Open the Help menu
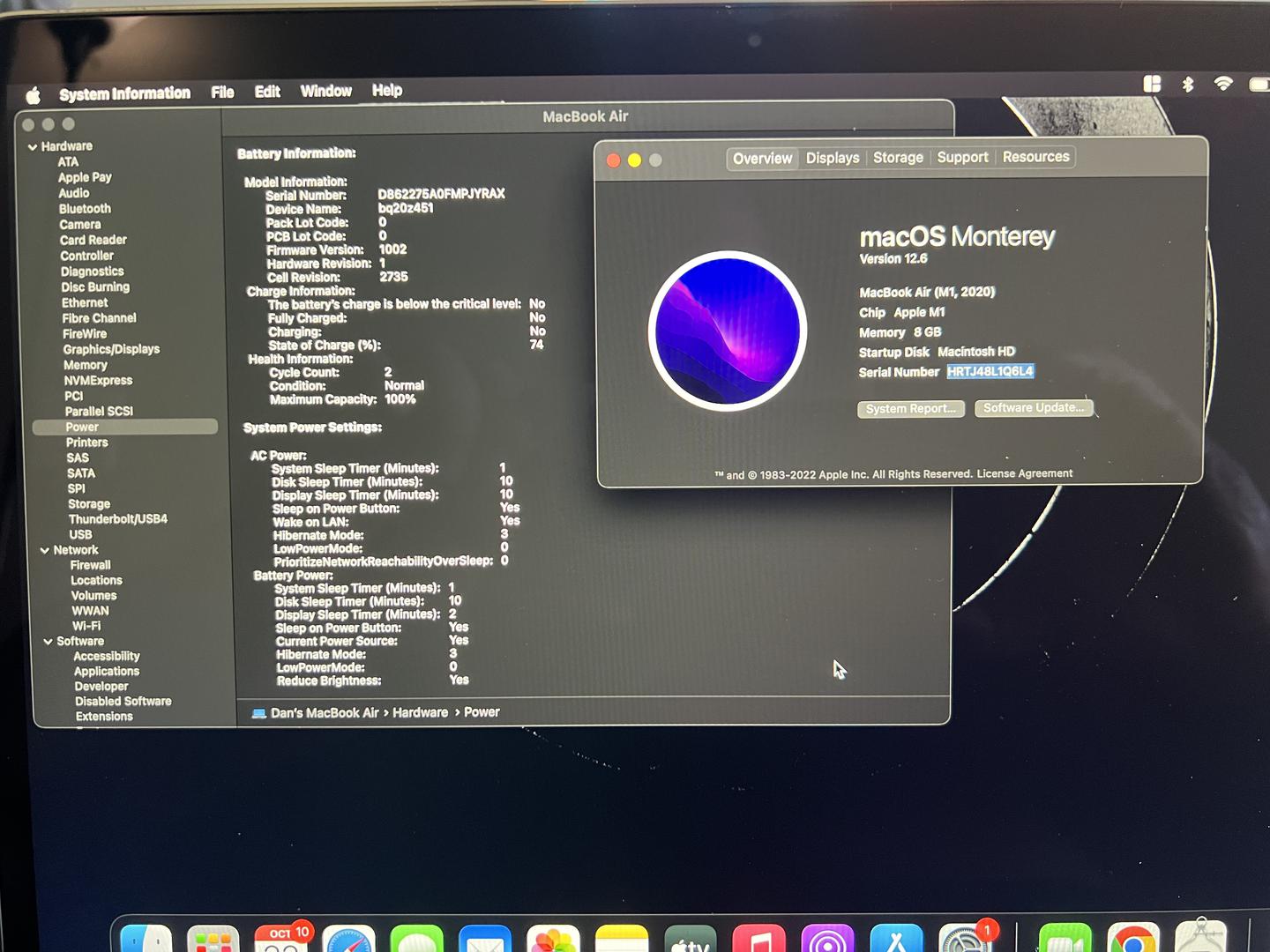Image resolution: width=1270 pixels, height=952 pixels. 387,90
